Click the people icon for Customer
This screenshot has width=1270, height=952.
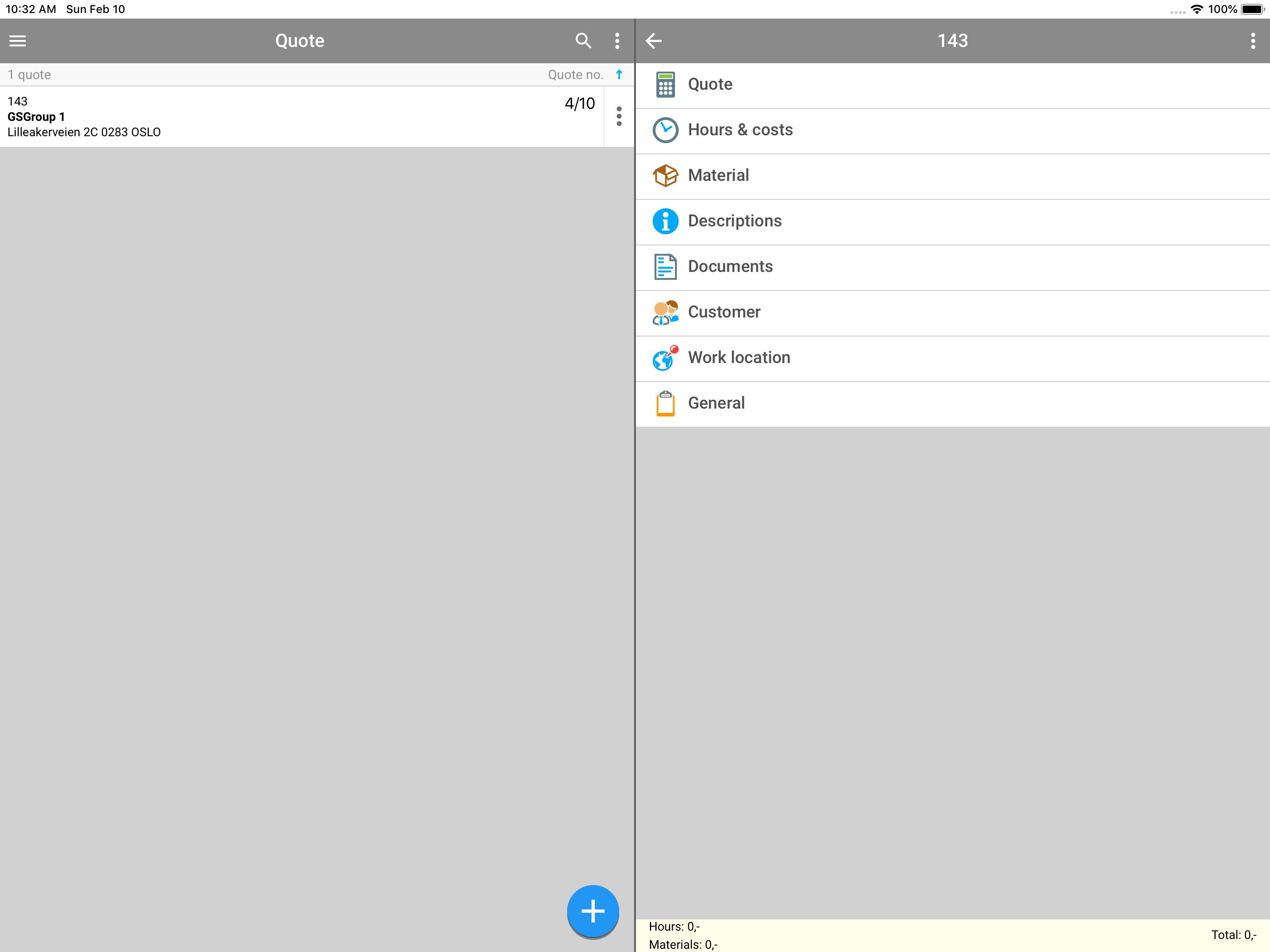665,312
